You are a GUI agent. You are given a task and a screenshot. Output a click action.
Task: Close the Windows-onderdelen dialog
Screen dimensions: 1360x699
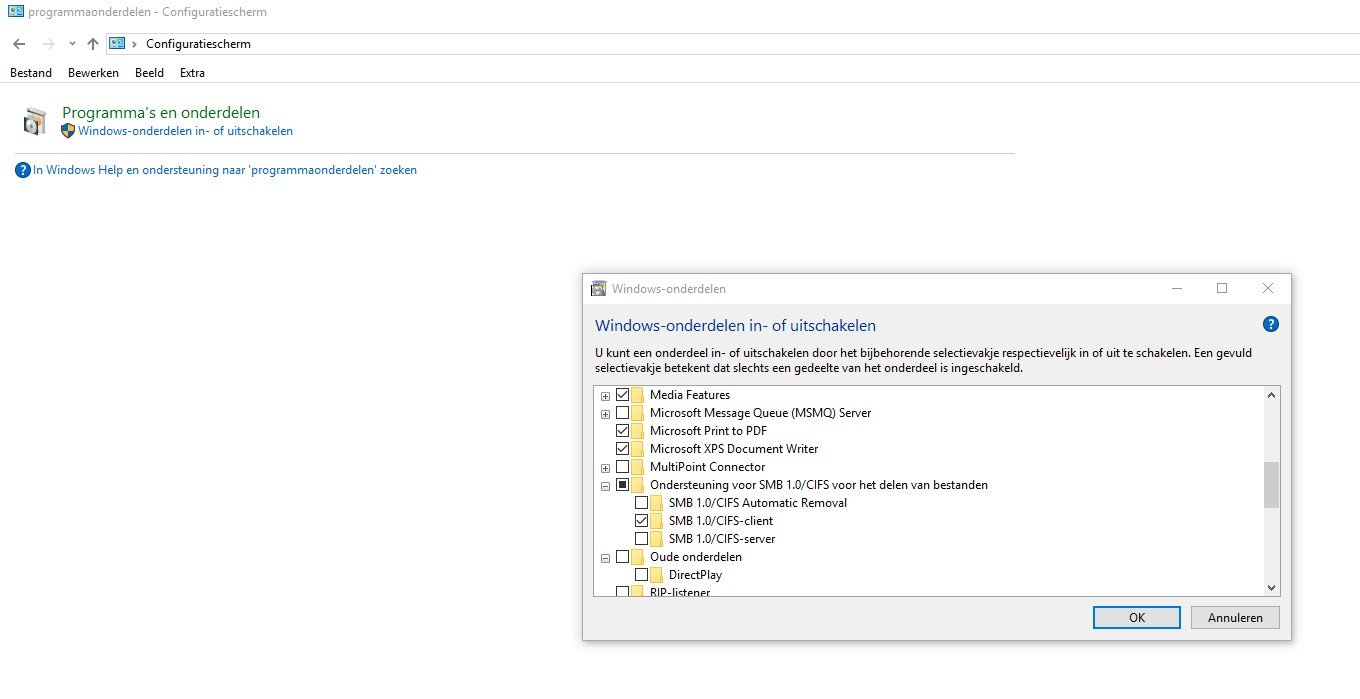tap(1268, 288)
